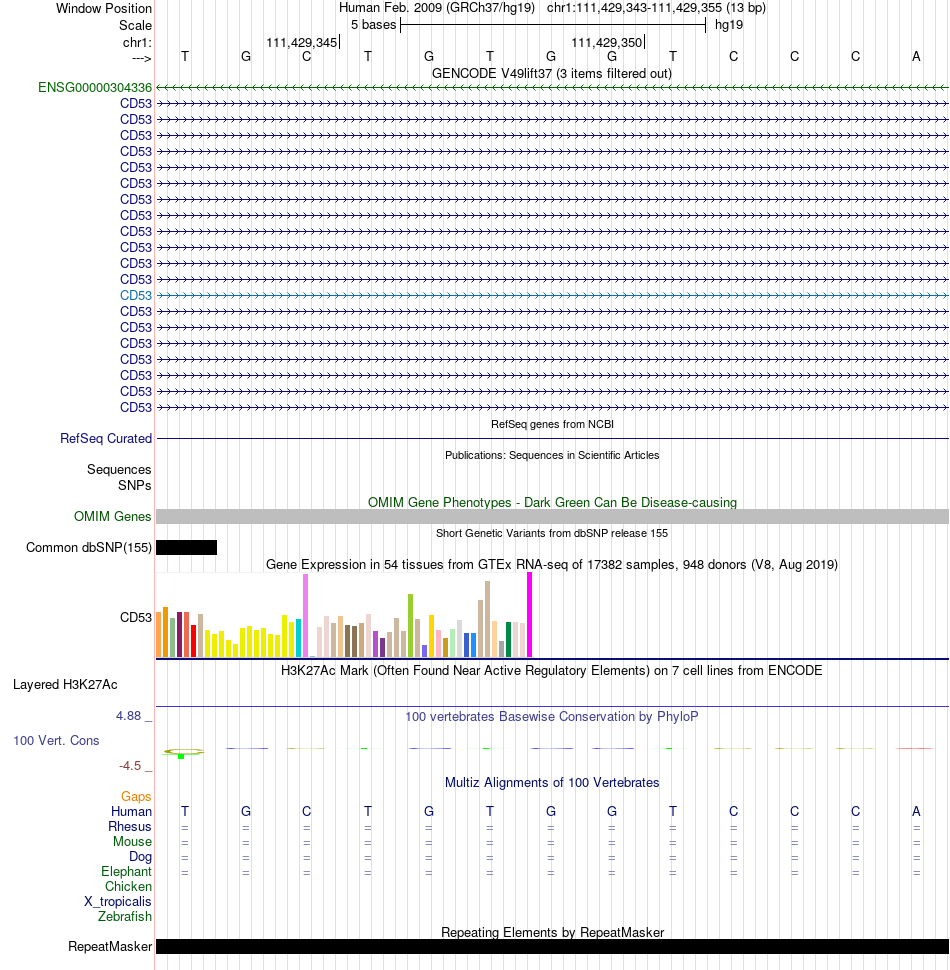Select the X_tropicalis alignment row label
This screenshot has height=970, width=950.
pos(118,901)
